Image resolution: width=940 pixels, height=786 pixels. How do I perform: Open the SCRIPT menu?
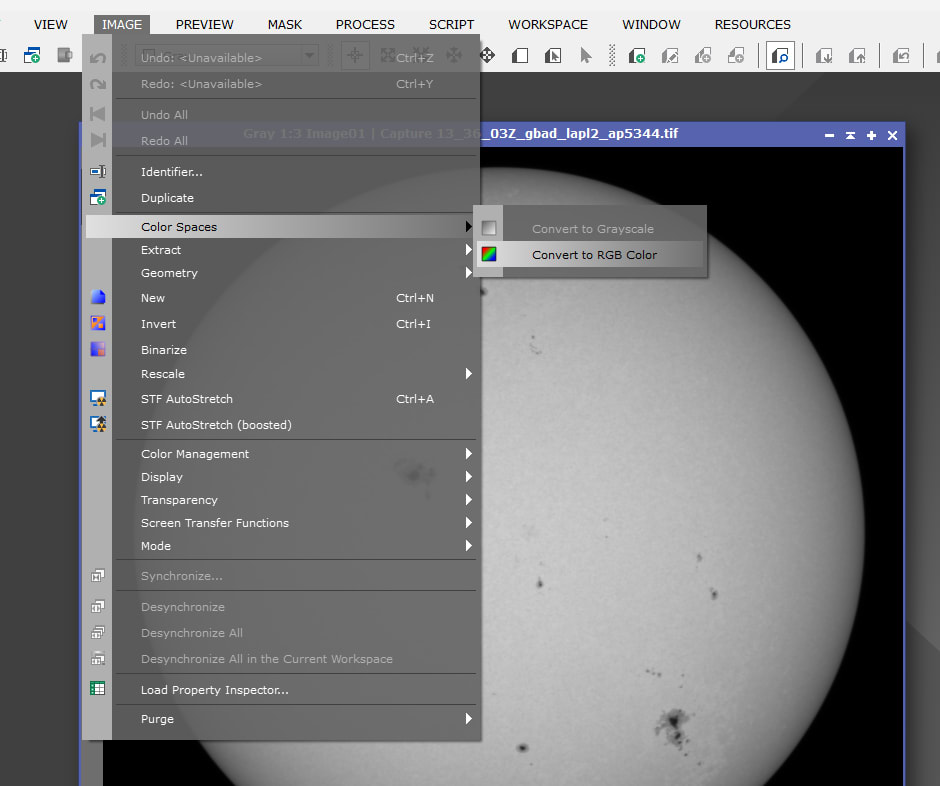pyautogui.click(x=451, y=25)
